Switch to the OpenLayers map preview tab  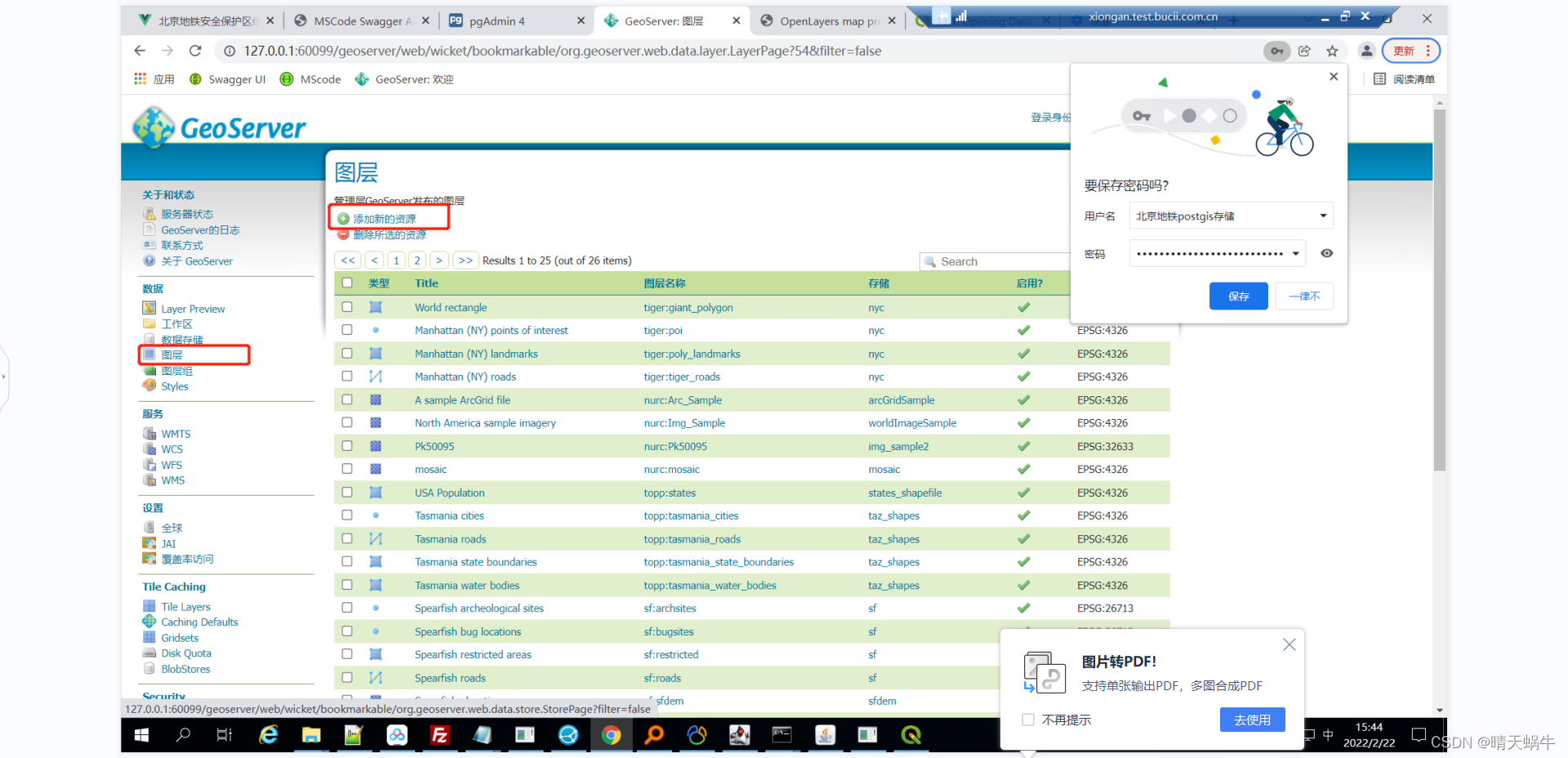coord(826,21)
